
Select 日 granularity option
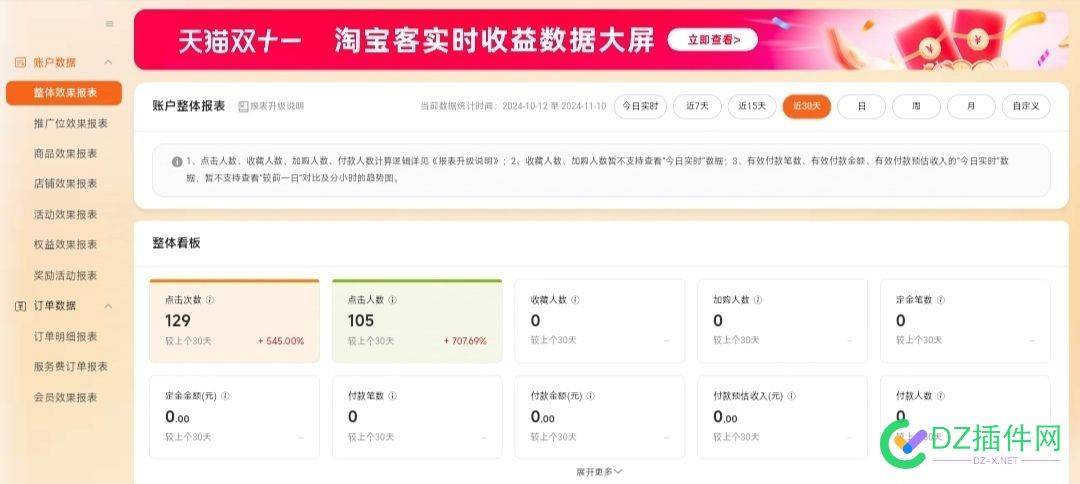coord(862,107)
